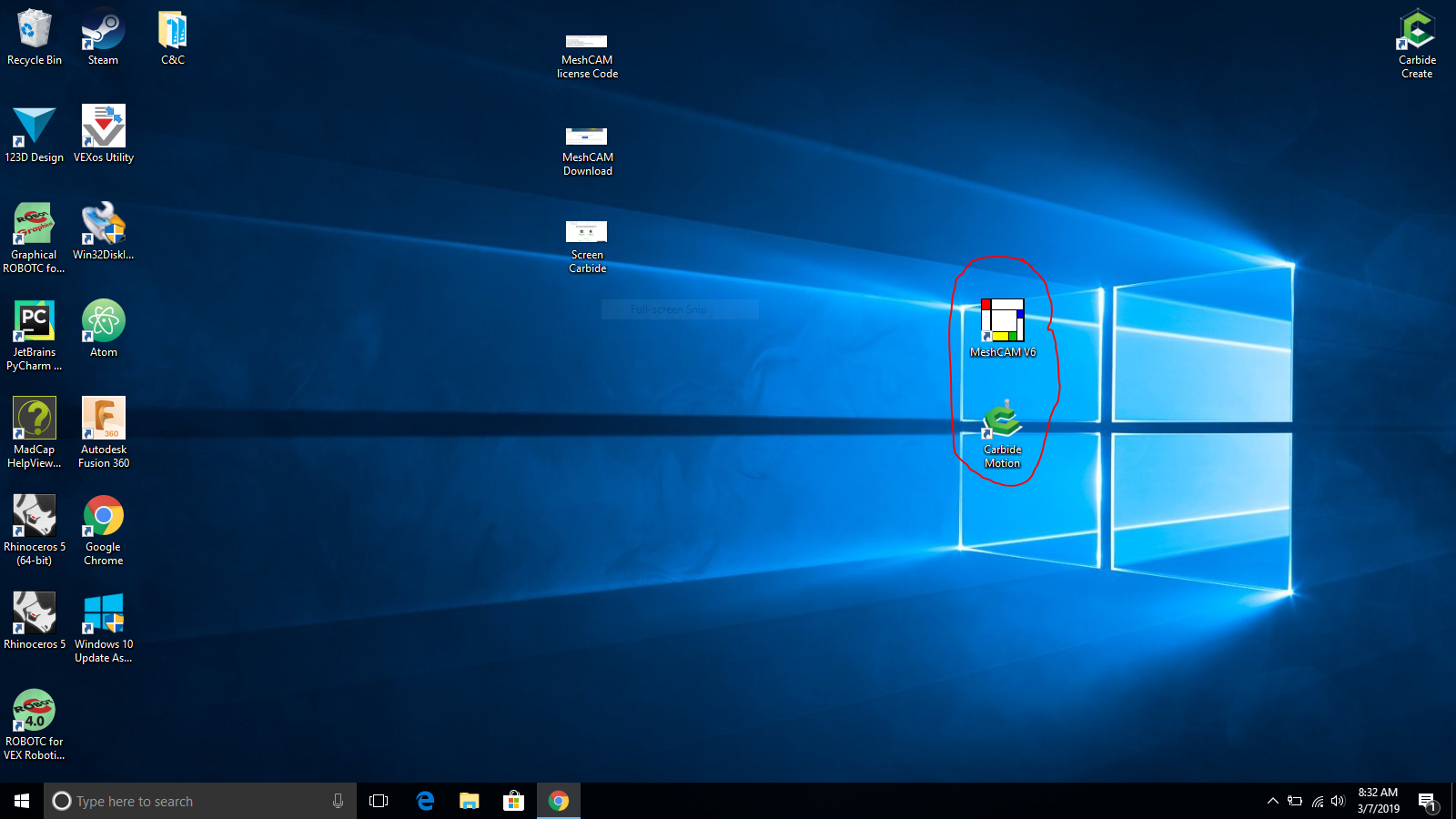1456x819 pixels.
Task: Open the volume speaker tray icon
Action: tap(1338, 801)
